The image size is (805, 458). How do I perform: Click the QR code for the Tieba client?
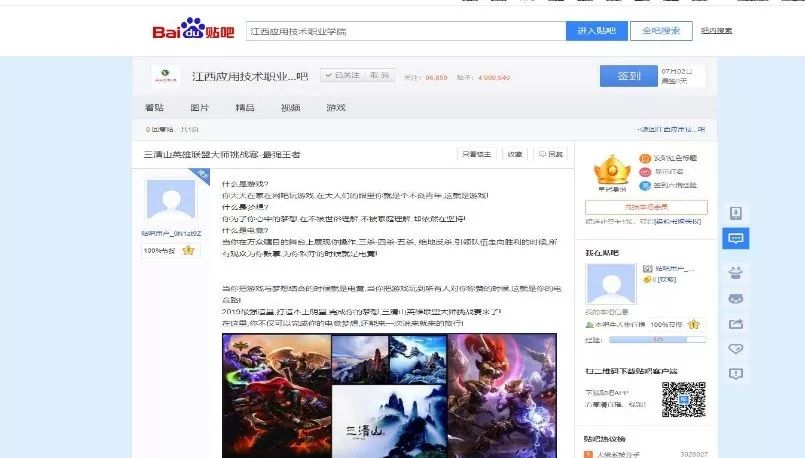(683, 399)
